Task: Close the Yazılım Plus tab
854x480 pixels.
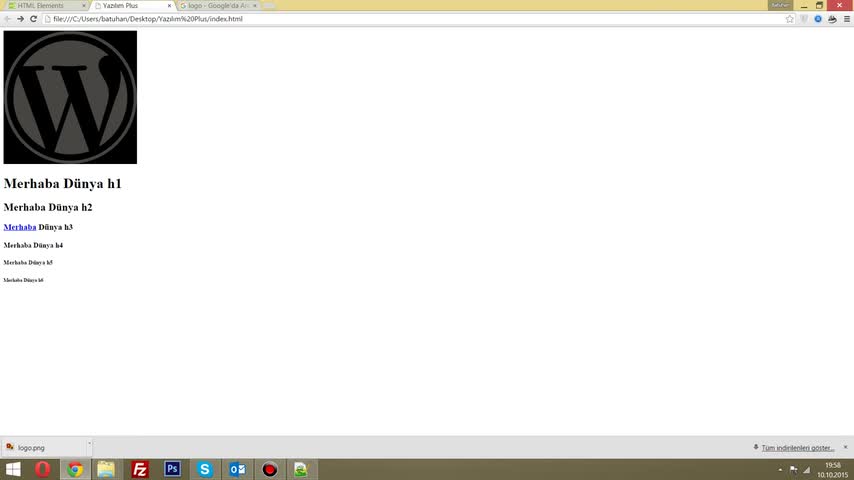Action: (169, 5)
